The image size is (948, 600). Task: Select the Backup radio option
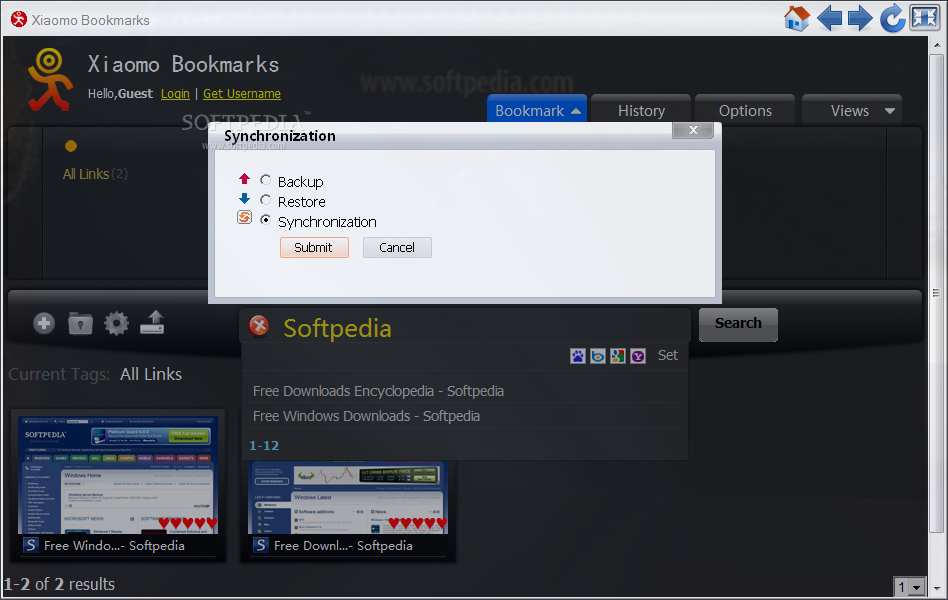265,180
